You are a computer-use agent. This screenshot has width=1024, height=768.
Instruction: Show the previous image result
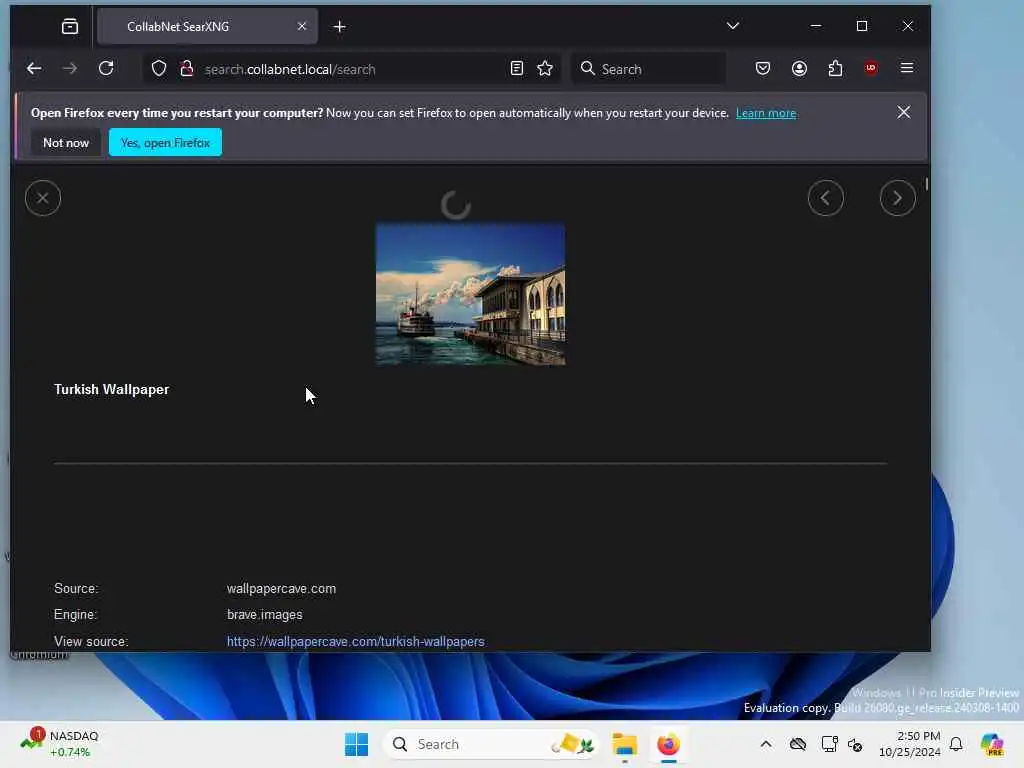point(825,198)
